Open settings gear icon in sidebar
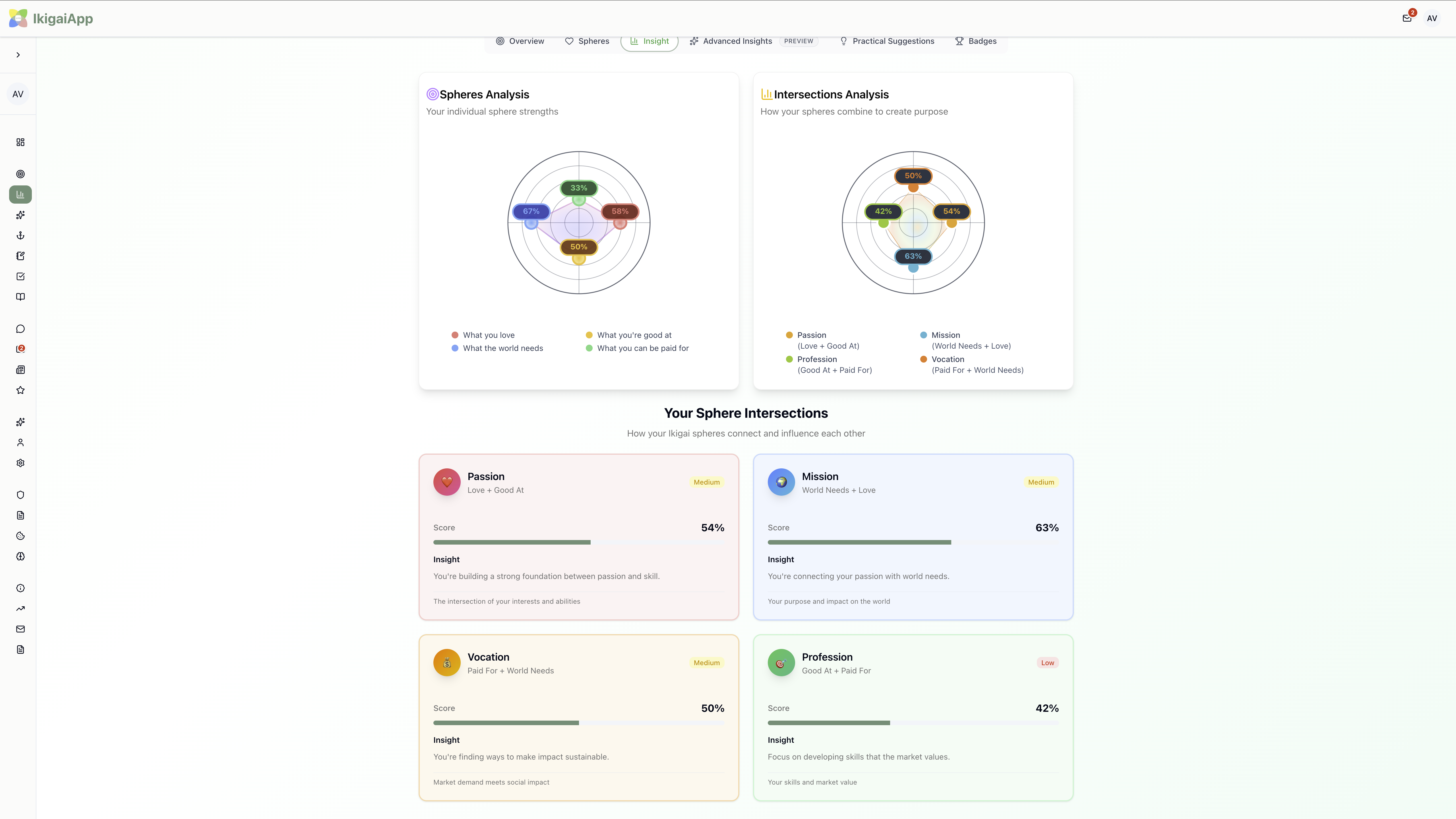The image size is (1456, 819). (x=20, y=463)
